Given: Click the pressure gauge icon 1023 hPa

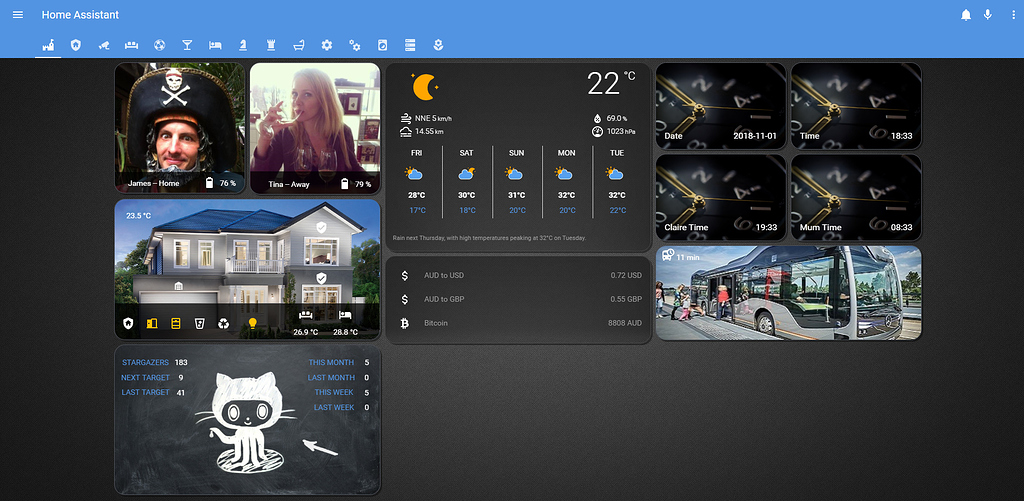Looking at the screenshot, I should 597,132.
